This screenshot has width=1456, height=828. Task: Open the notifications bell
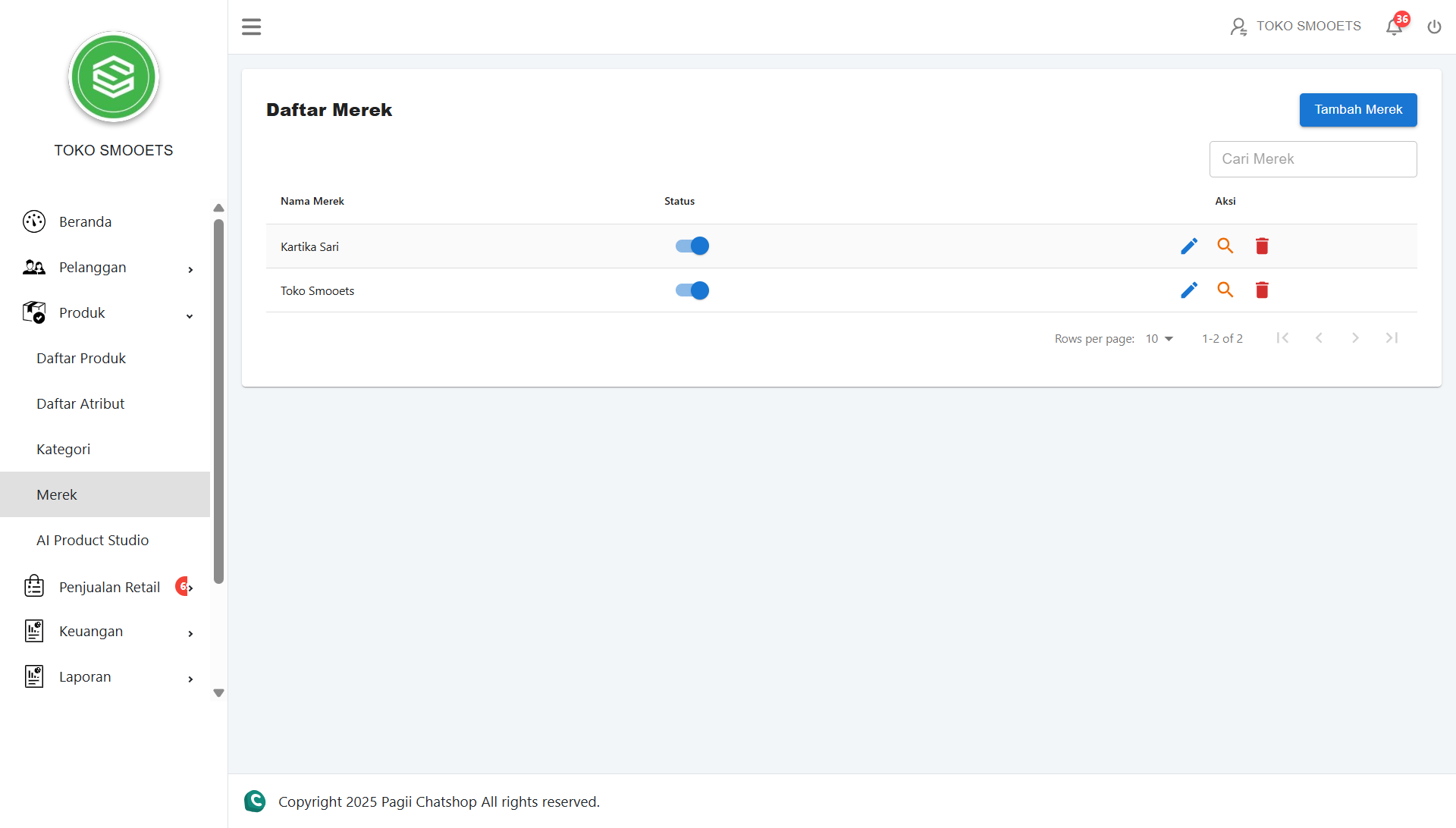(x=1394, y=27)
